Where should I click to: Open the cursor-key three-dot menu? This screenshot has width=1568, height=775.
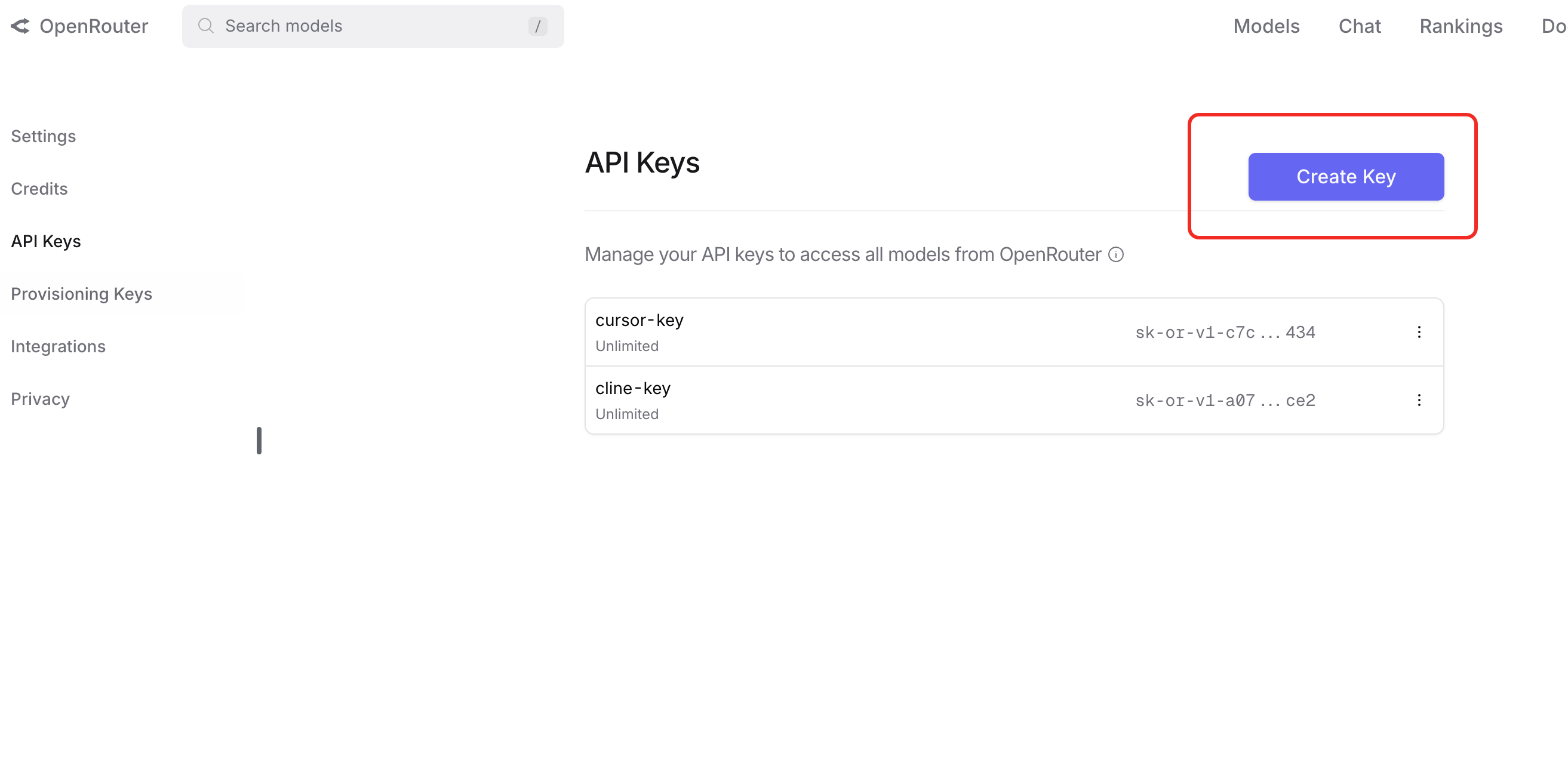1419,332
